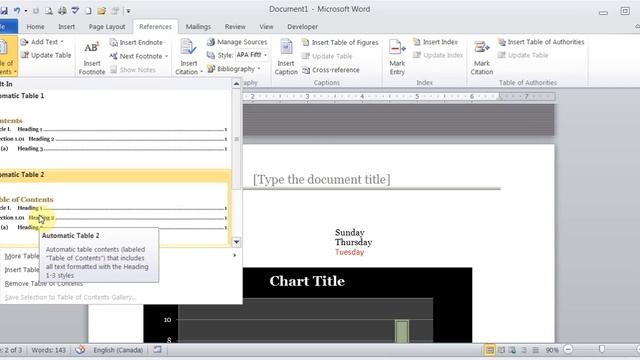Viewport: 640px width, 360px height.
Task: Open the View tab
Action: 266,27
